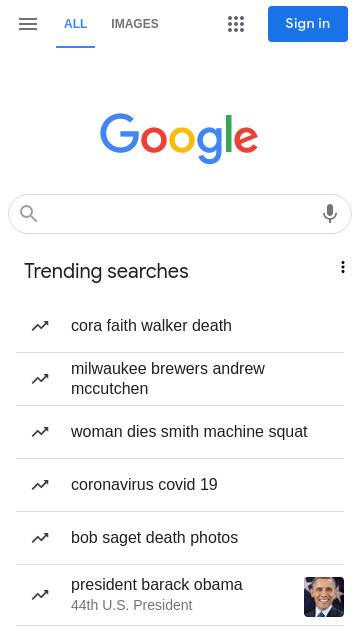Select 'president barack obama' trending search
The height and width of the screenshot is (640, 360).
coord(180,595)
